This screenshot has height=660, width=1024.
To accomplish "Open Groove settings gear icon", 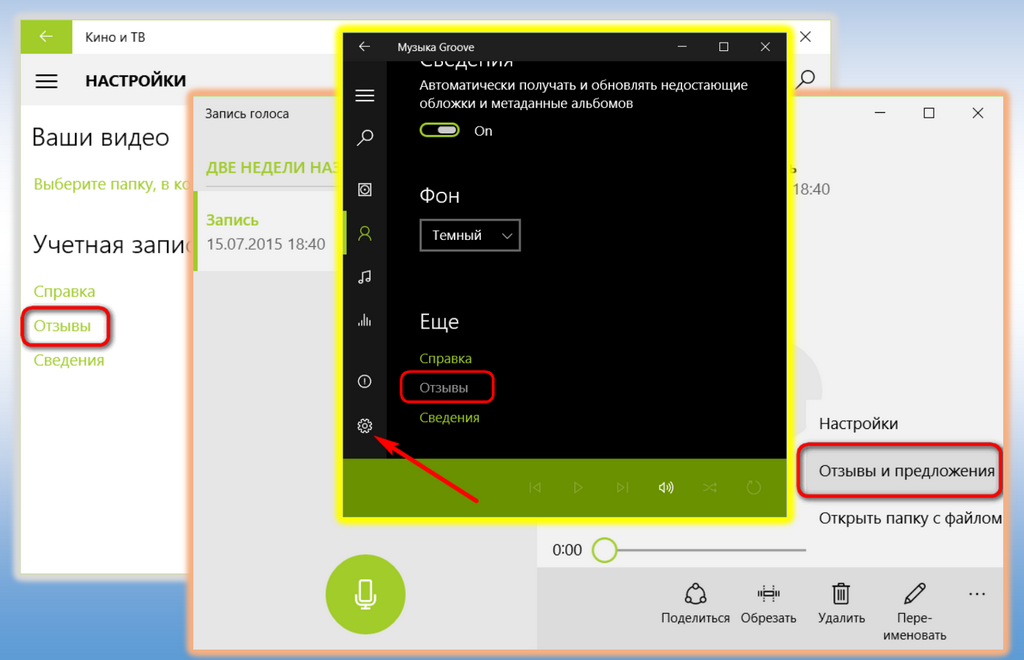I will [365, 426].
